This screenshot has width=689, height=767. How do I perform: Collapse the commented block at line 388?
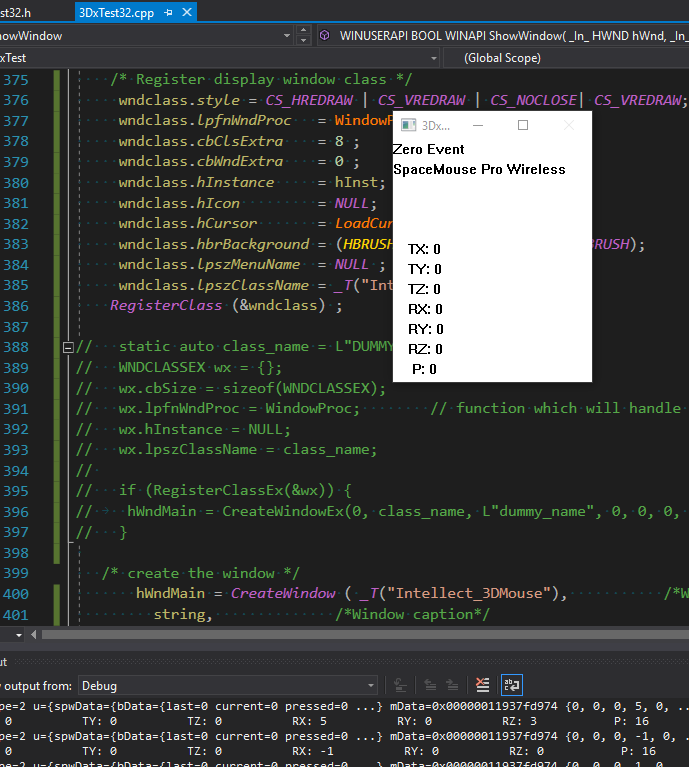point(68,347)
